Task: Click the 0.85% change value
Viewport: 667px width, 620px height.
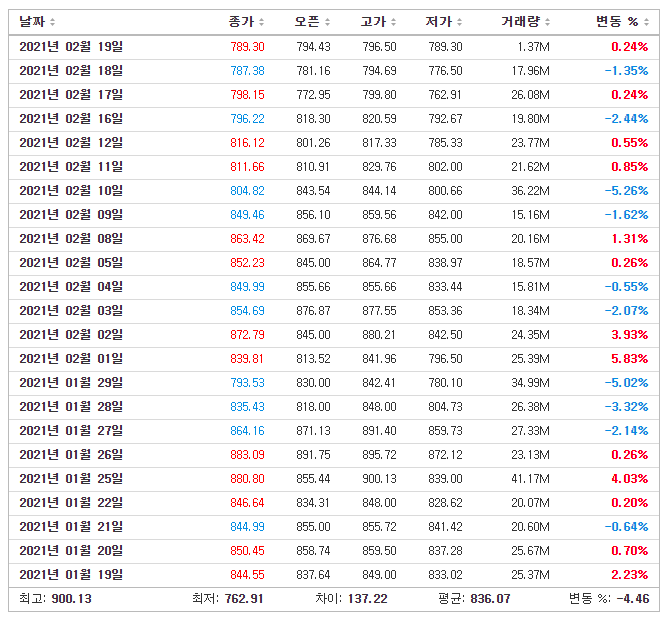Action: pyautogui.click(x=630, y=167)
